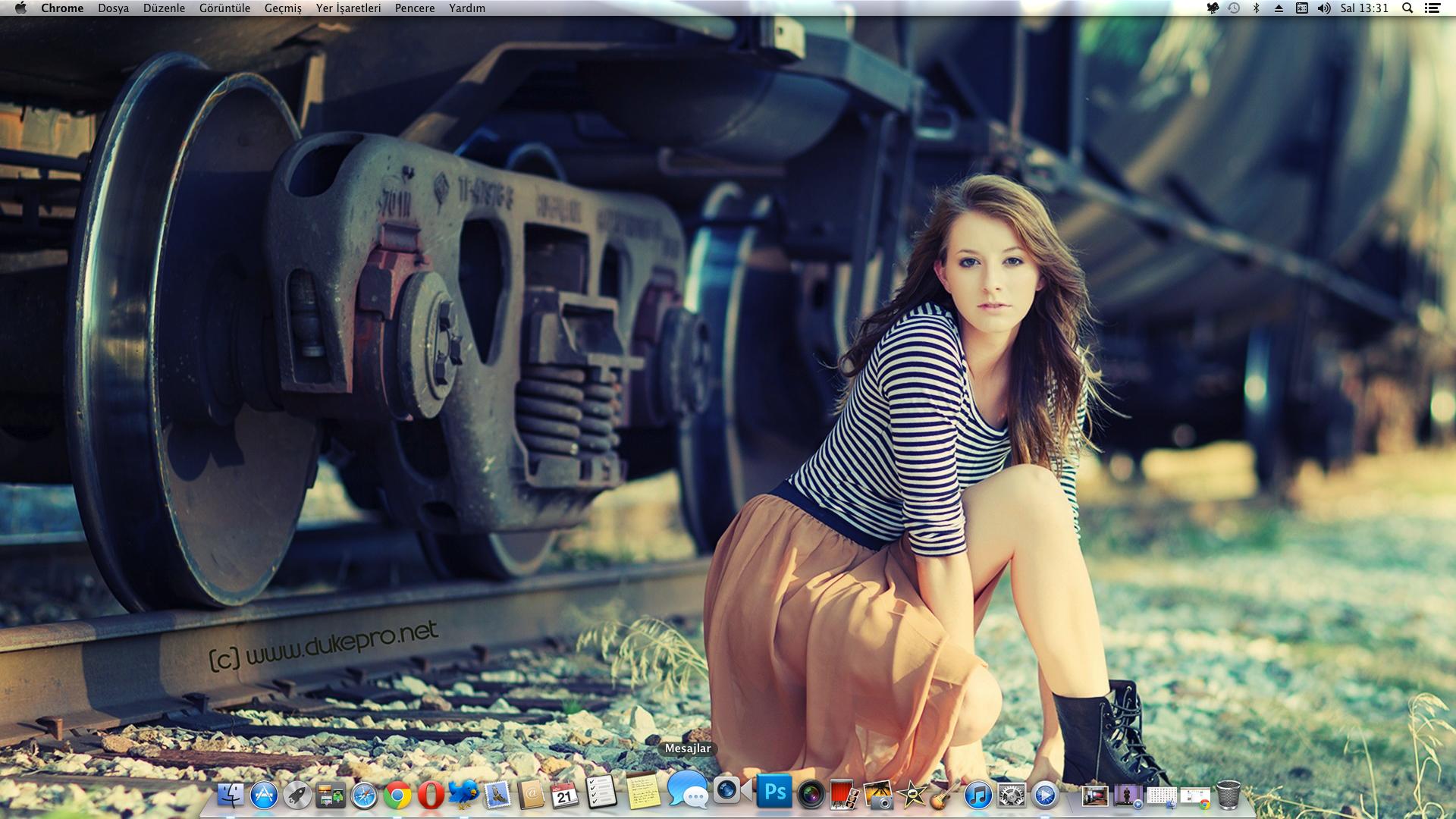Open the Mac App Store icon

(264, 795)
